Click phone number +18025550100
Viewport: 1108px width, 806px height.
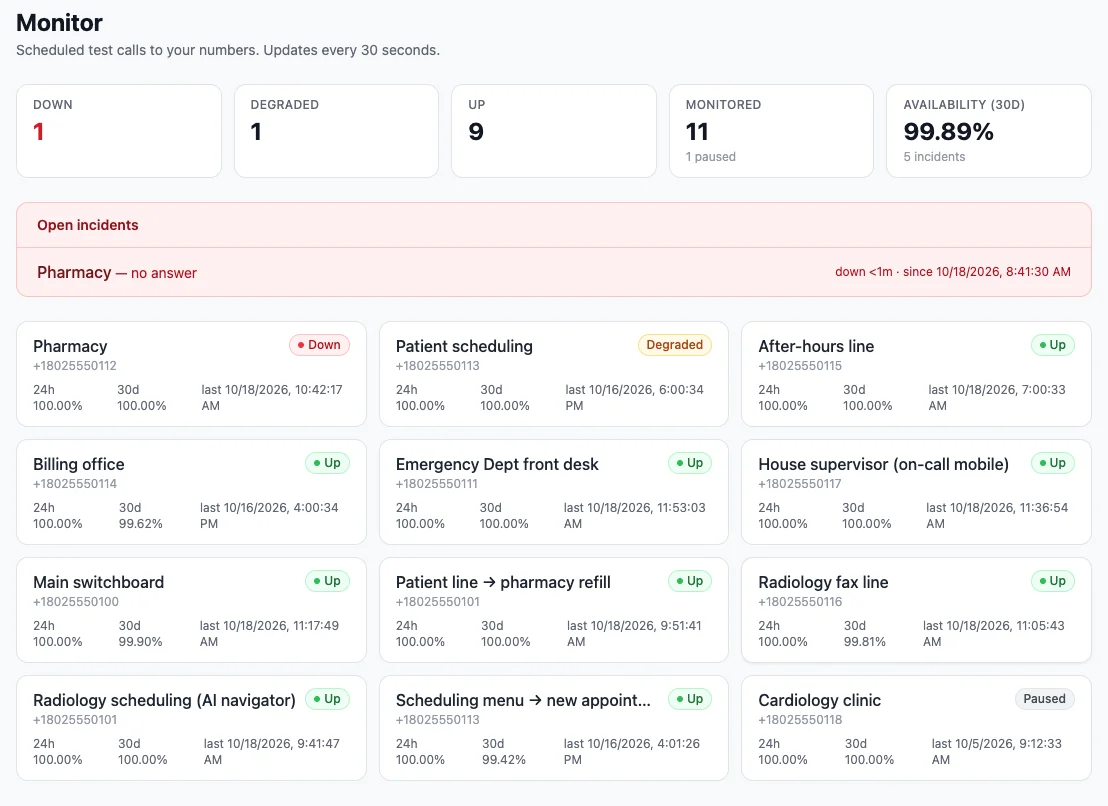coord(76,602)
